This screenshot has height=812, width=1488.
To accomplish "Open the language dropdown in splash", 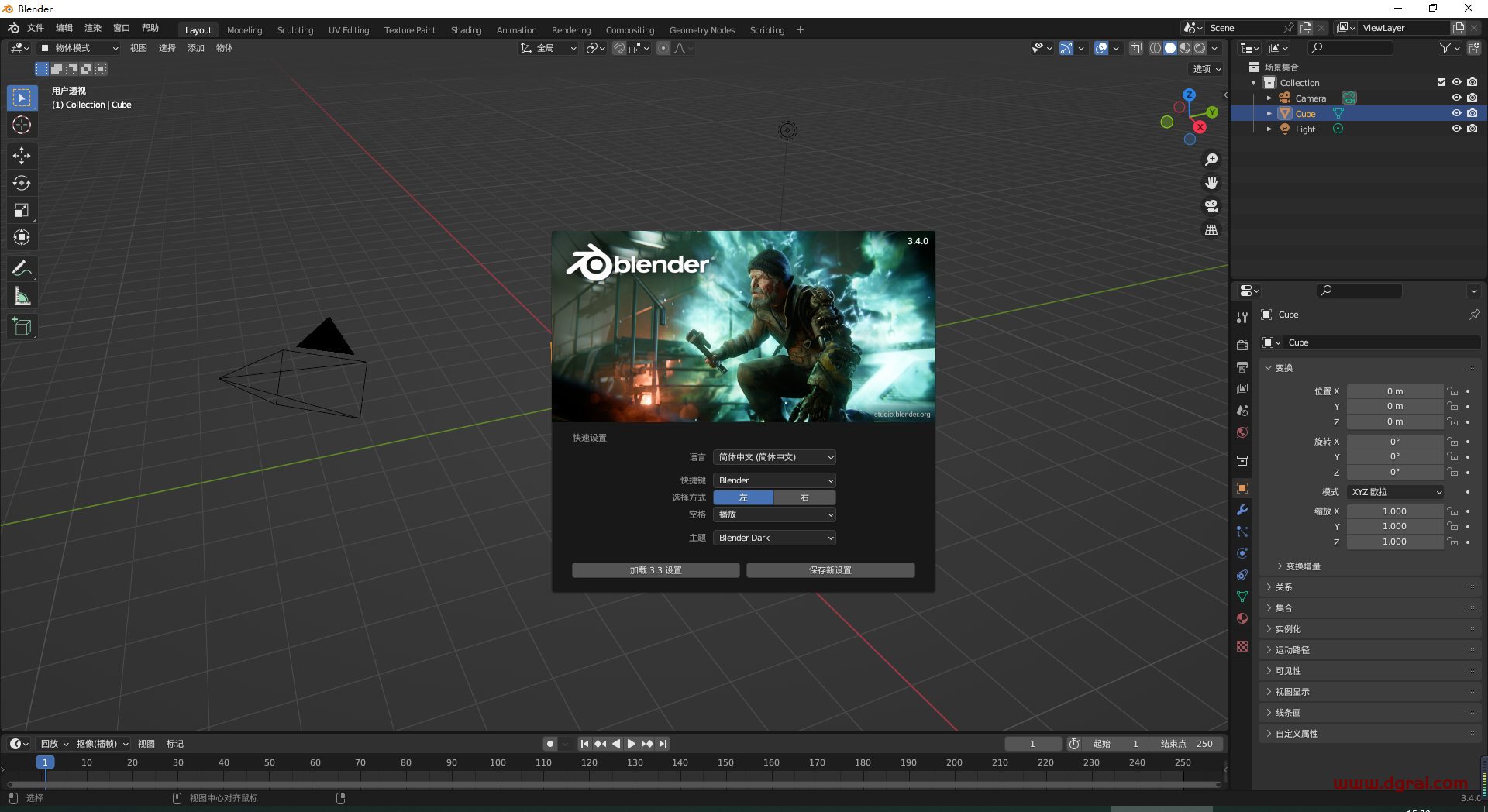I will (774, 457).
